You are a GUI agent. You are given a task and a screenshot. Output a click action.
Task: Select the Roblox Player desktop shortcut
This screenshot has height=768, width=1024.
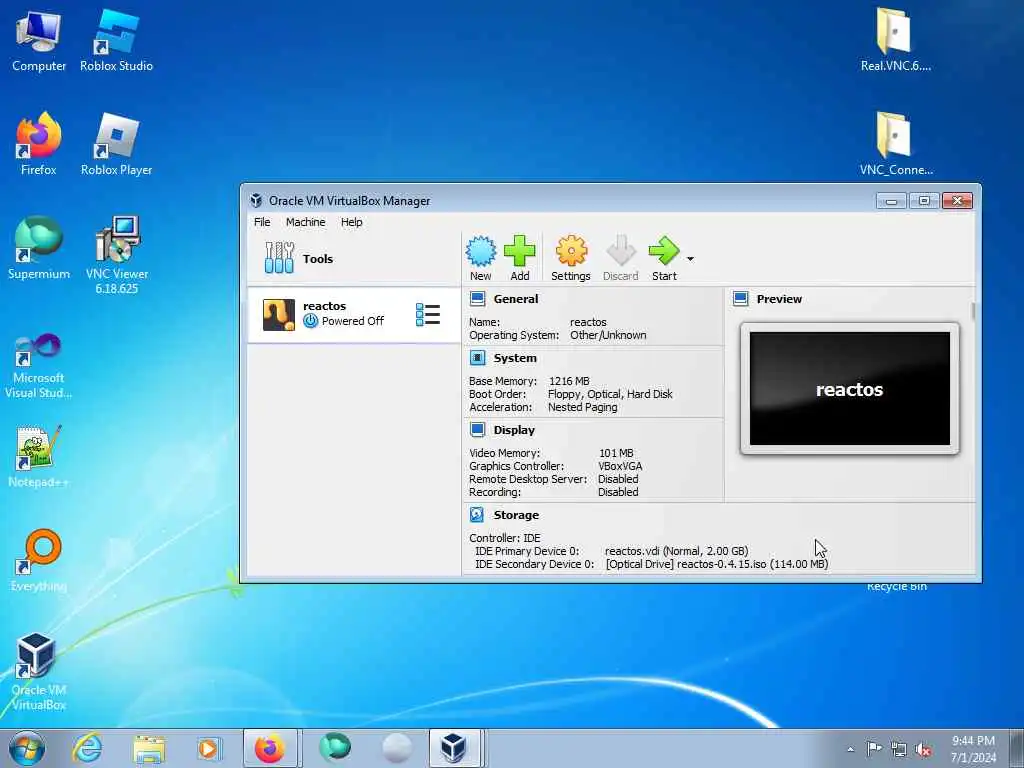116,144
